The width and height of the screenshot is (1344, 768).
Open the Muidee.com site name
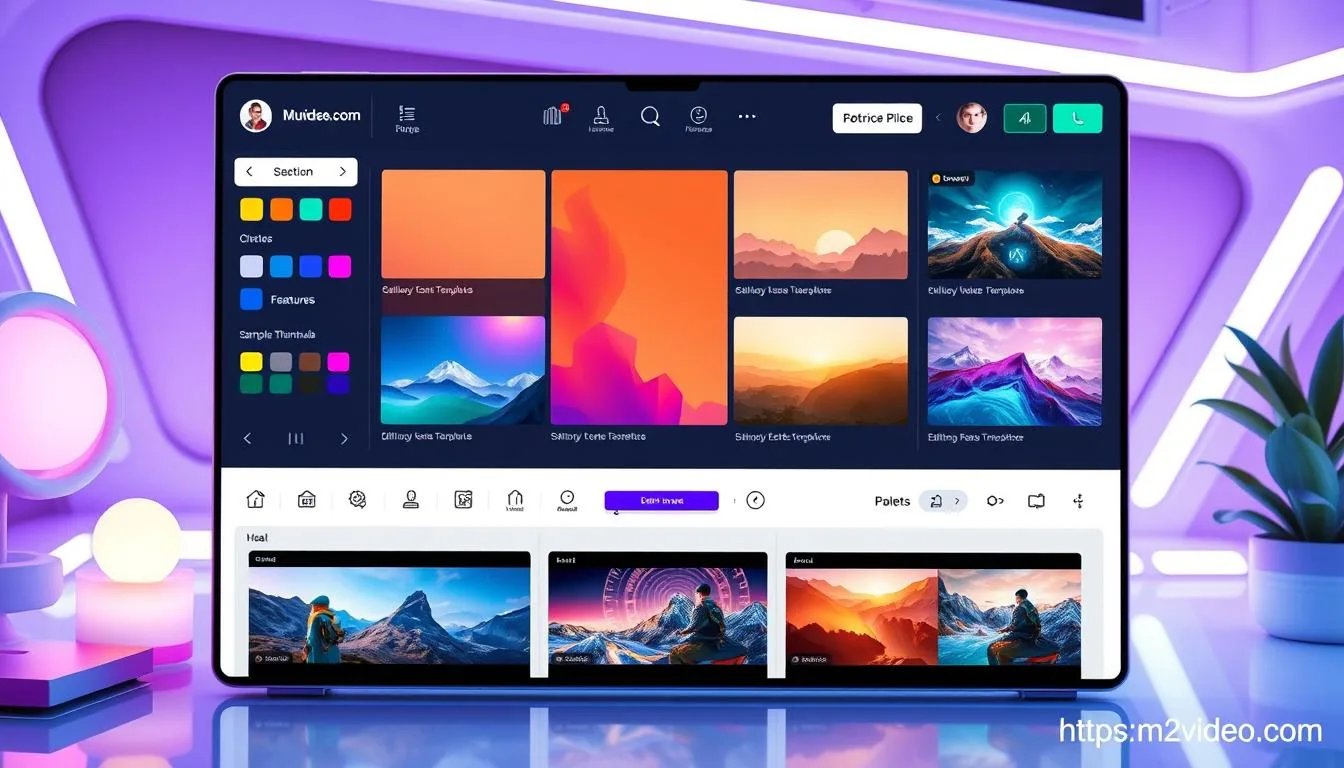coord(320,115)
